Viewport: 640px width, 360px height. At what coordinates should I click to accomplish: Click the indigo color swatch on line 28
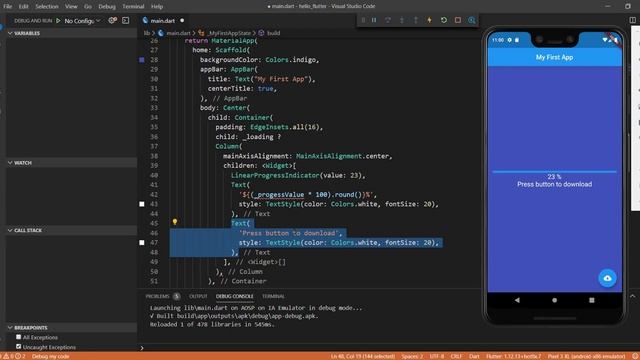pyautogui.click(x=142, y=60)
